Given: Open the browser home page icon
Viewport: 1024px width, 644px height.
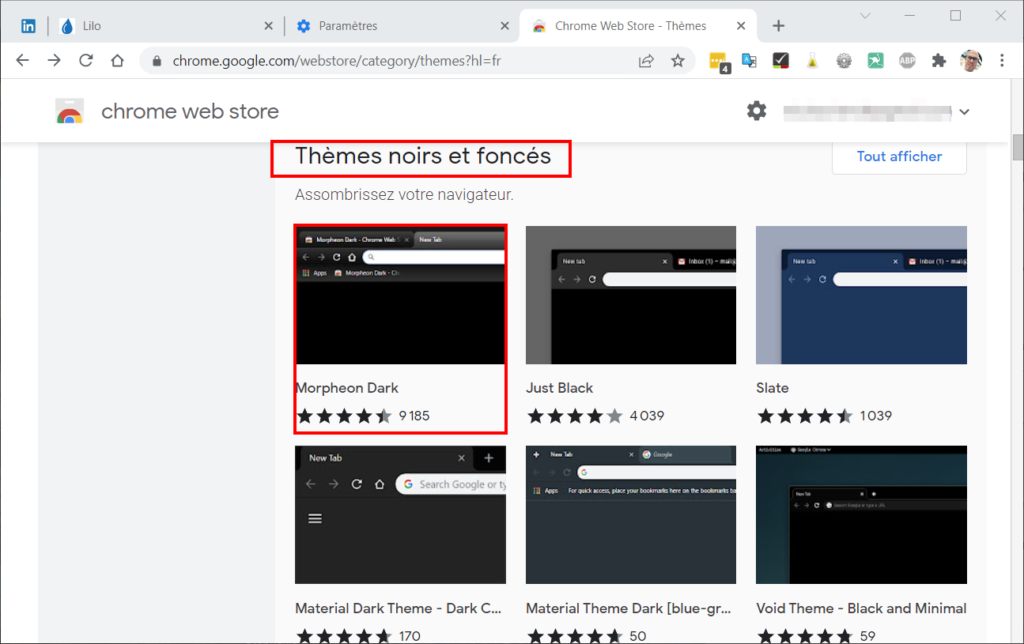Looking at the screenshot, I should [x=117, y=61].
